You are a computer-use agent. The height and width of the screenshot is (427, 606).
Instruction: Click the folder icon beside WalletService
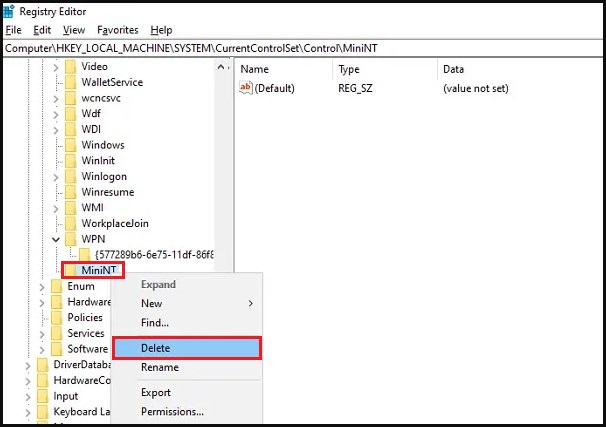click(x=70, y=82)
